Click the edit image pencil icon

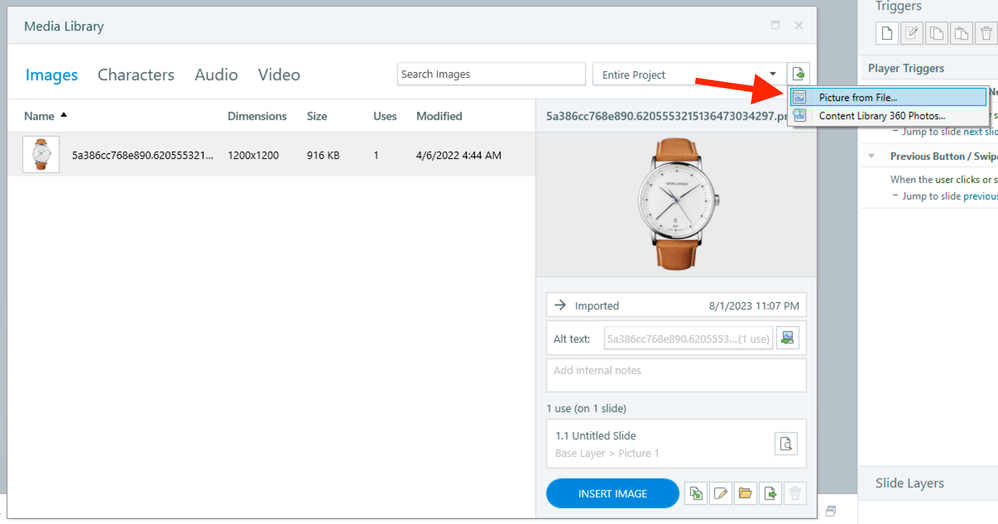click(x=720, y=493)
